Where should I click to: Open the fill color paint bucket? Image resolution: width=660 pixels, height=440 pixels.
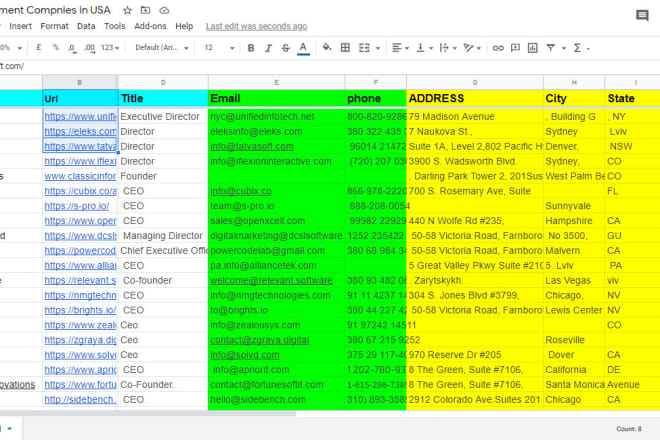point(327,48)
